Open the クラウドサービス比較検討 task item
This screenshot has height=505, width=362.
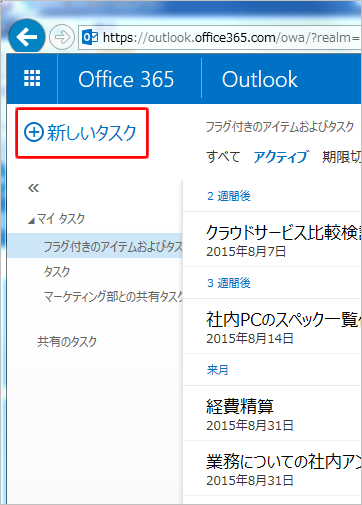[x=272, y=240]
